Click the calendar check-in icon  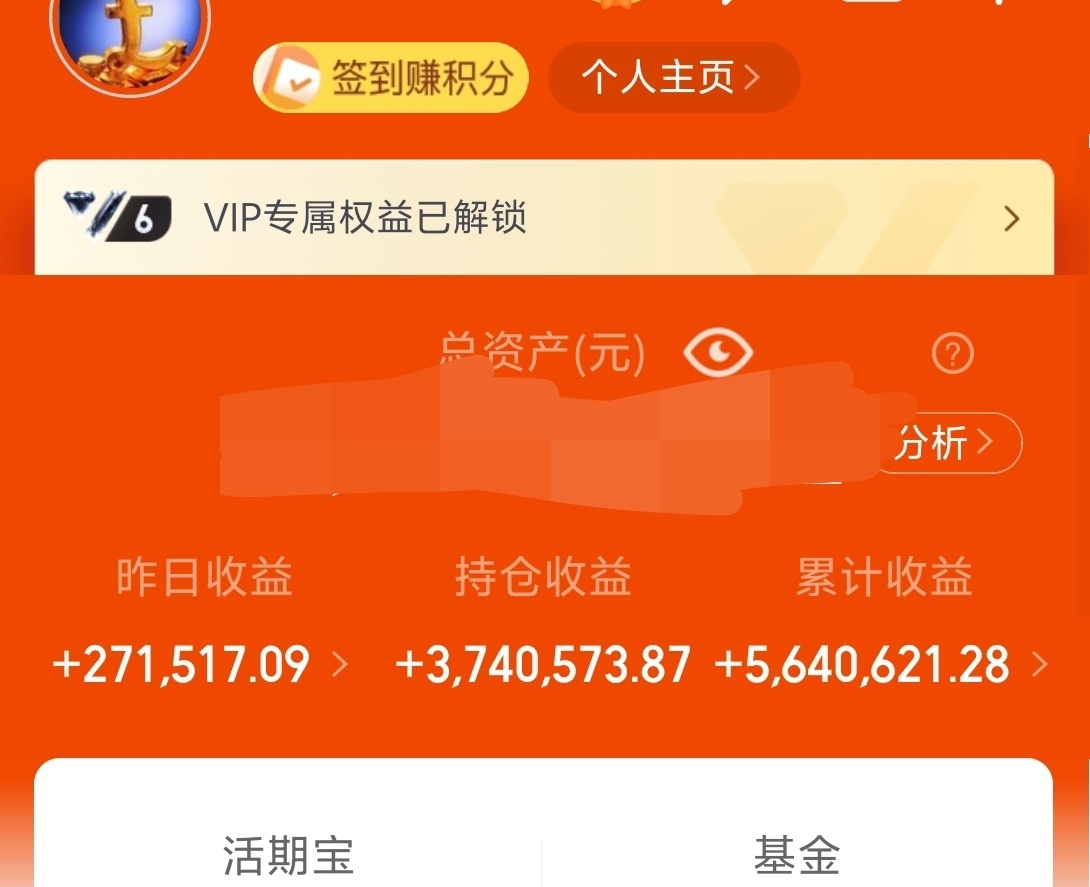click(292, 77)
